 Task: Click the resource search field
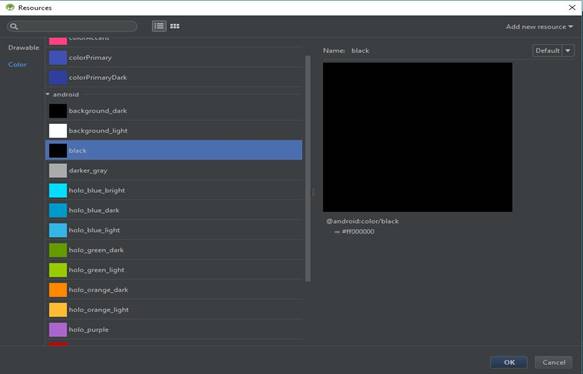click(x=72, y=26)
